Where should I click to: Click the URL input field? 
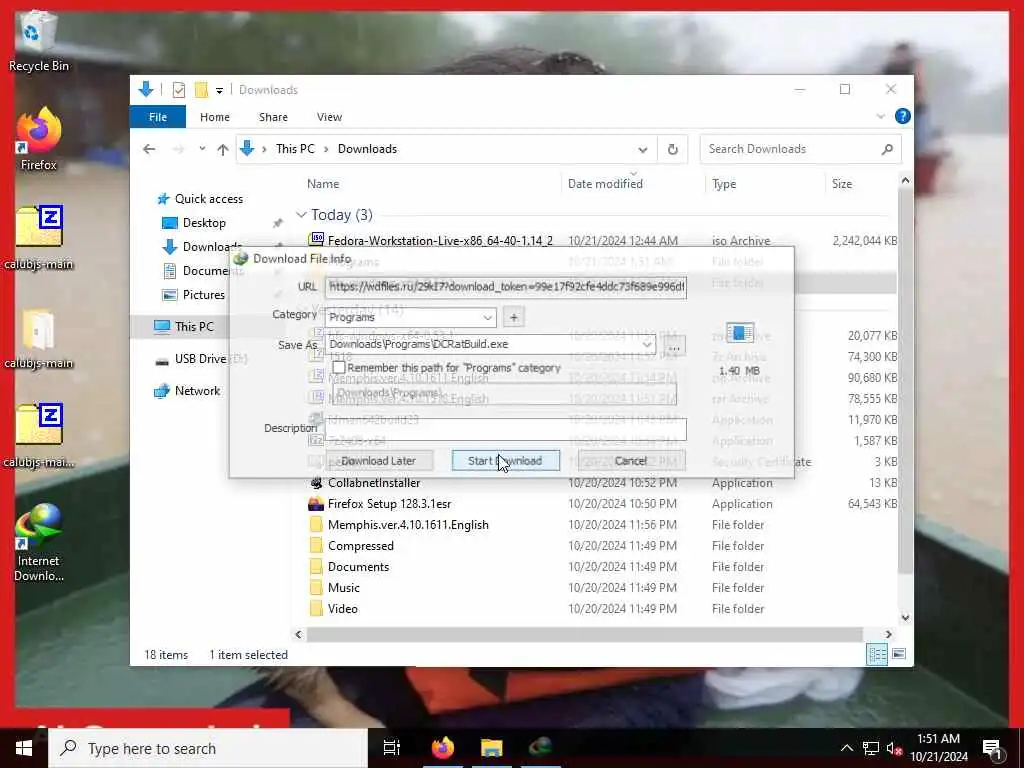coord(505,287)
